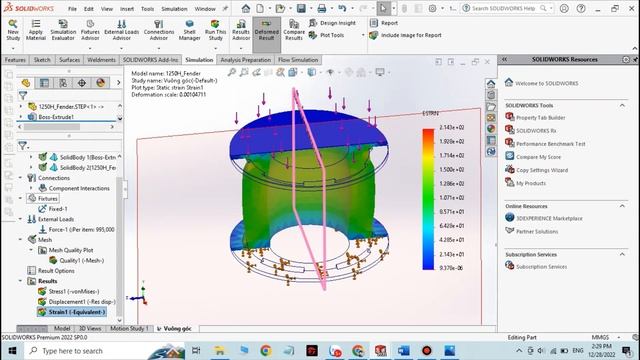
Task: Undo the last action
Action: [342, 8]
